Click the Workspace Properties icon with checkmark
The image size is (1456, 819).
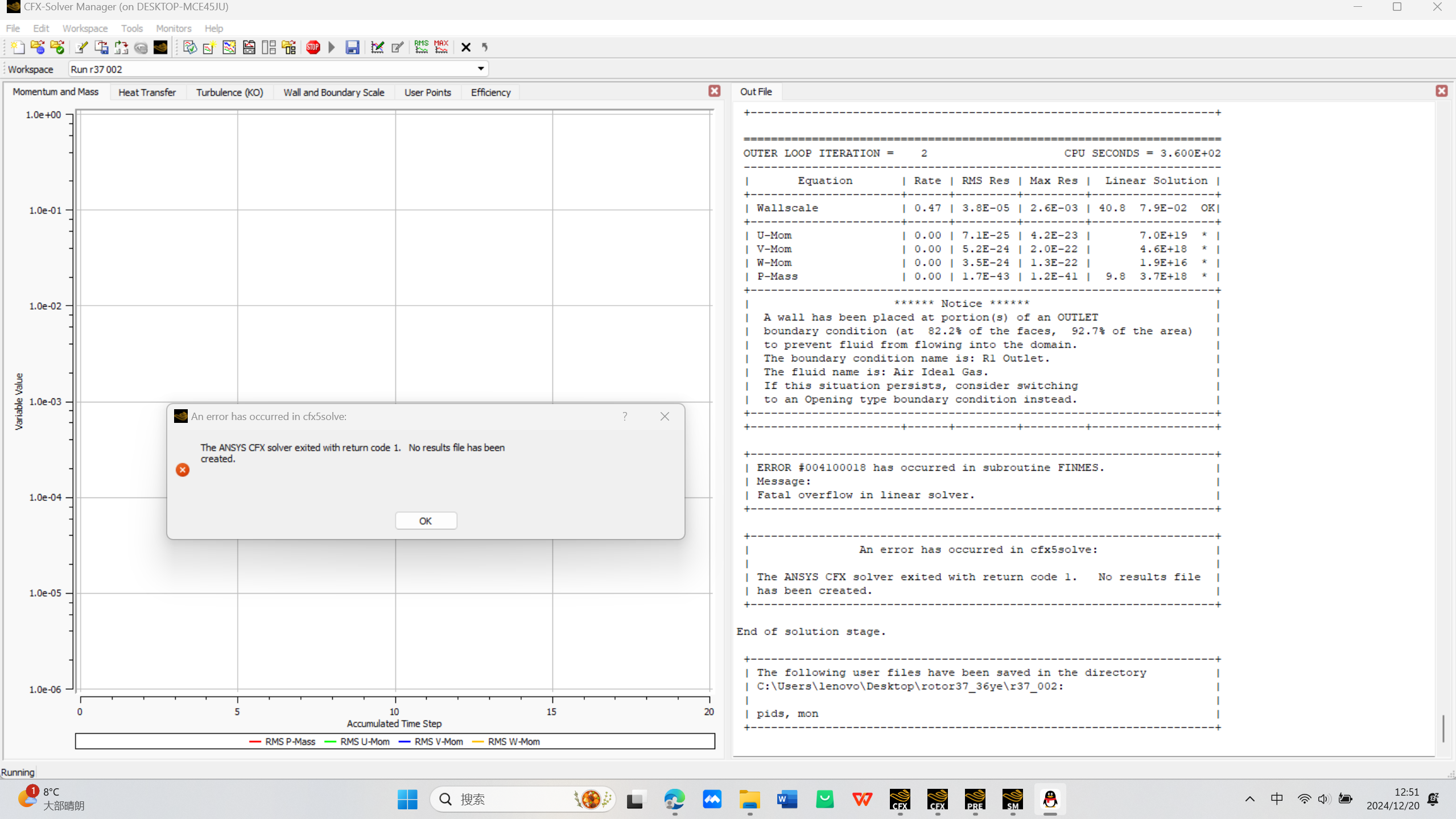click(x=189, y=47)
